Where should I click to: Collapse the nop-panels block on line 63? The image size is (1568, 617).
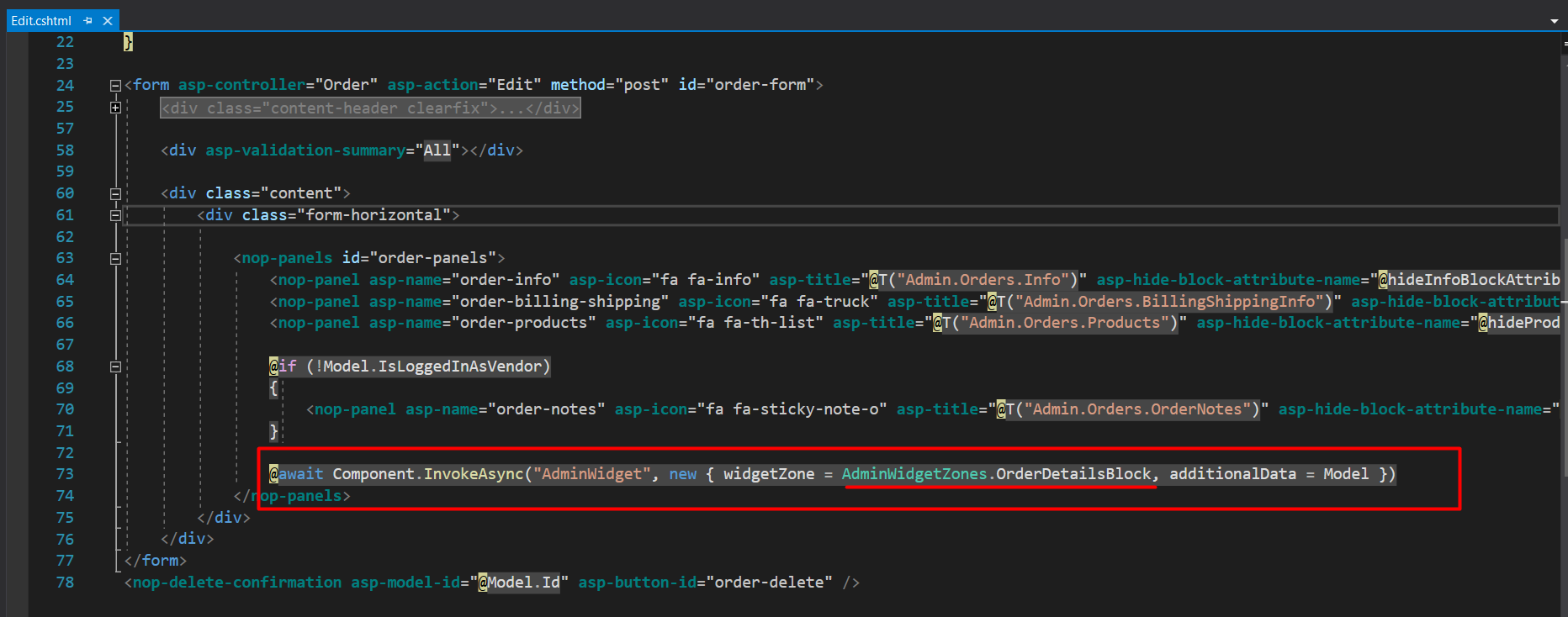point(115,258)
